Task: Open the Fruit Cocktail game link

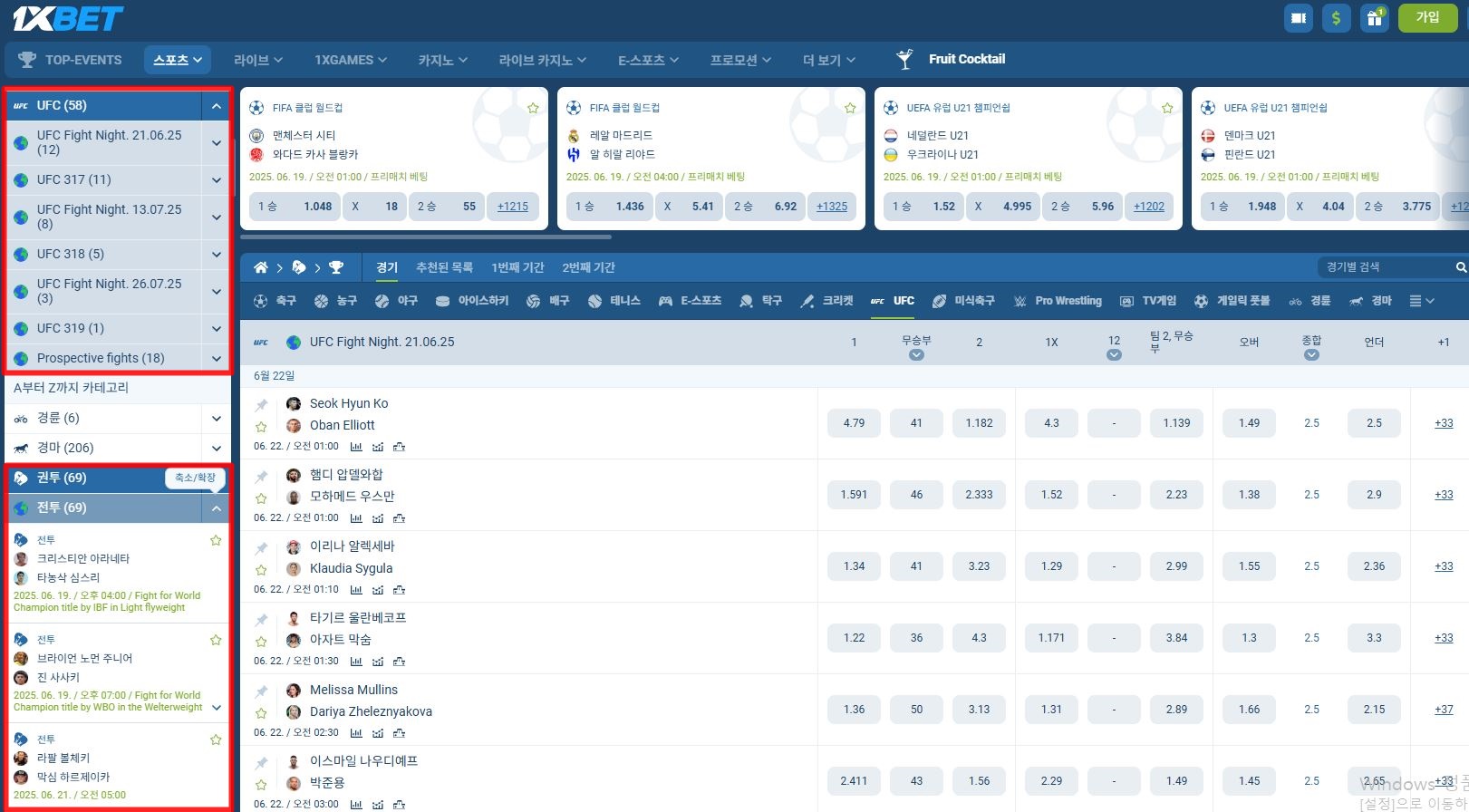Action: point(951,59)
